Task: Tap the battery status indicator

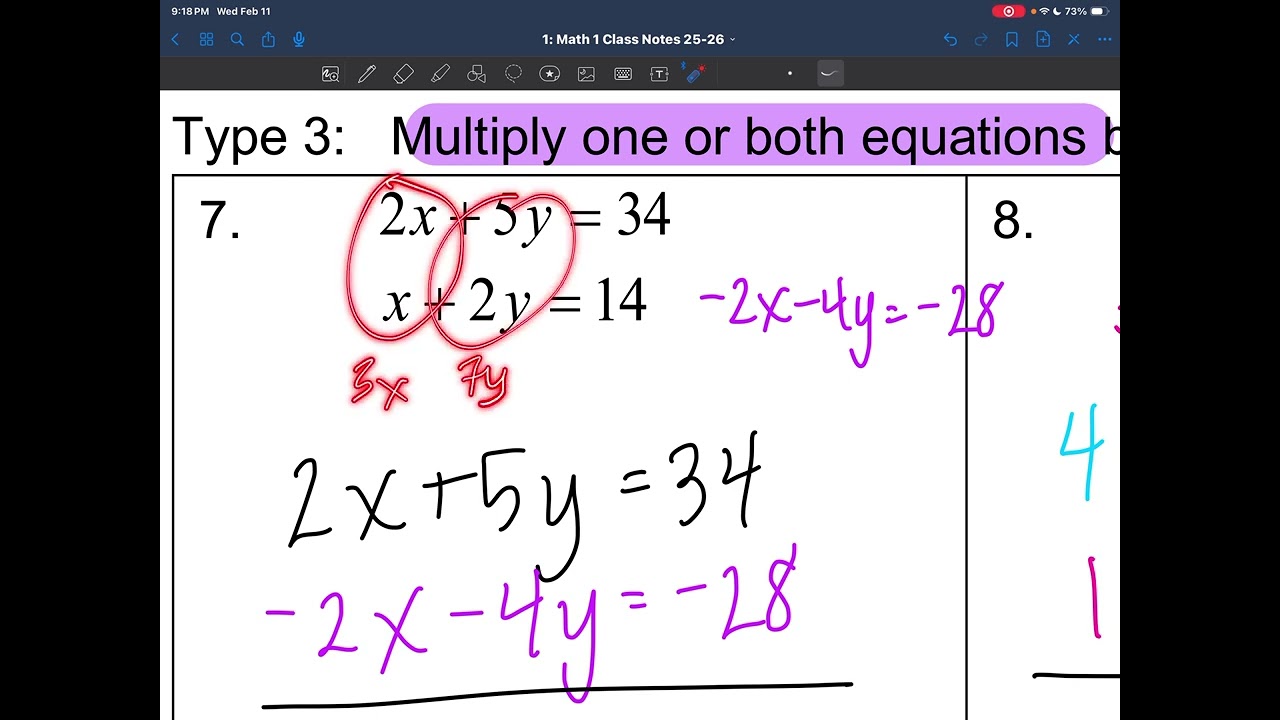Action: pos(1099,11)
